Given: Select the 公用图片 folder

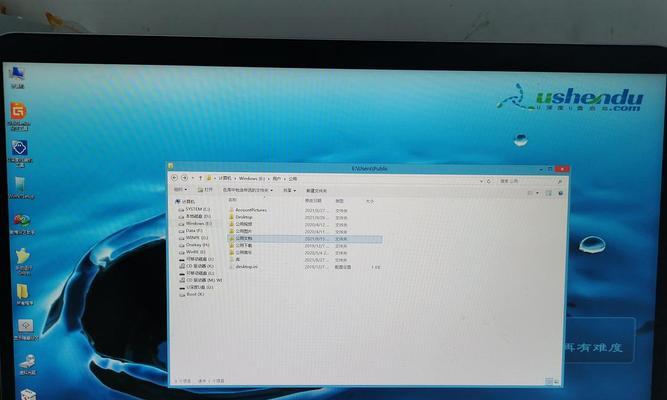Looking at the screenshot, I should [x=241, y=231].
